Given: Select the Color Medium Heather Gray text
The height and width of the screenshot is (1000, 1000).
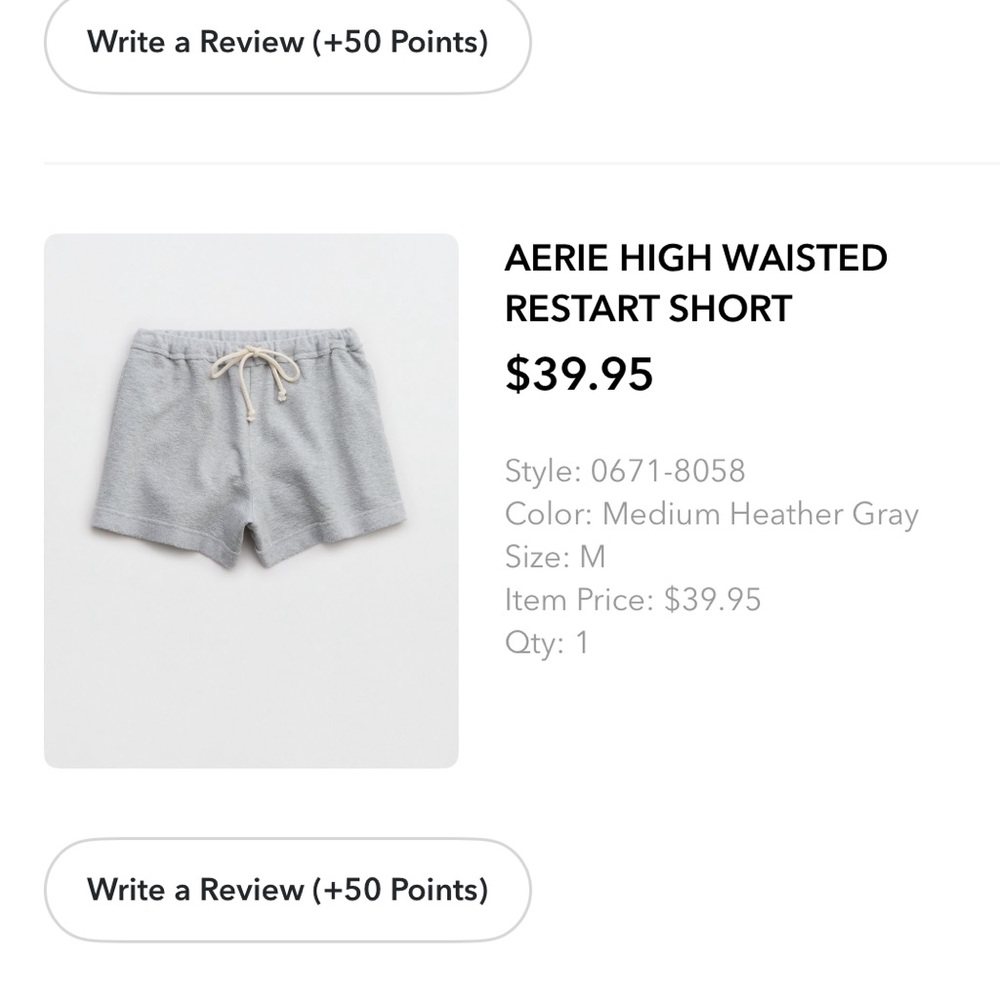Looking at the screenshot, I should (712, 514).
